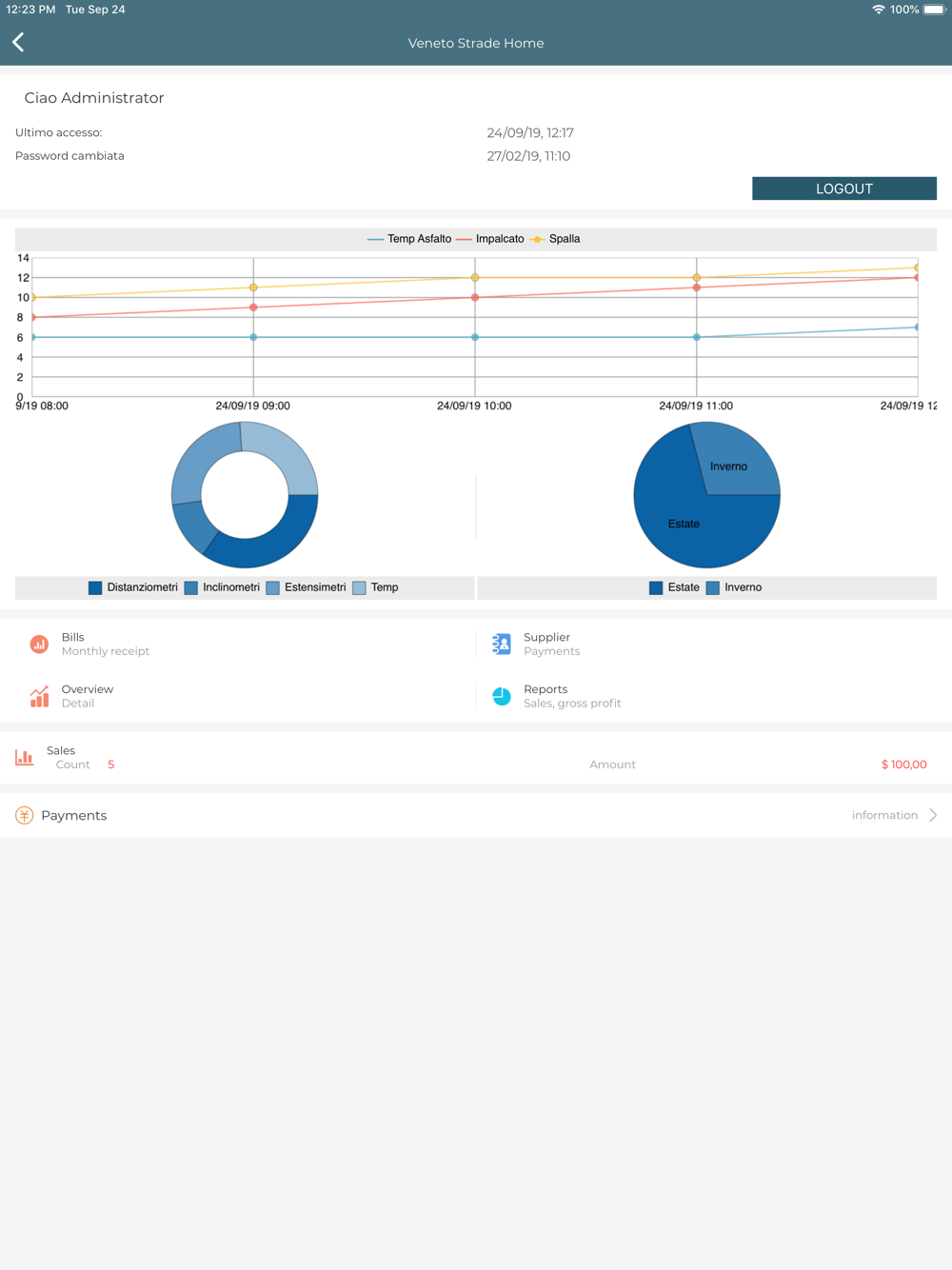Click the Inverno legend color swatch
Viewport: 952px width, 1270px height.
[712, 587]
